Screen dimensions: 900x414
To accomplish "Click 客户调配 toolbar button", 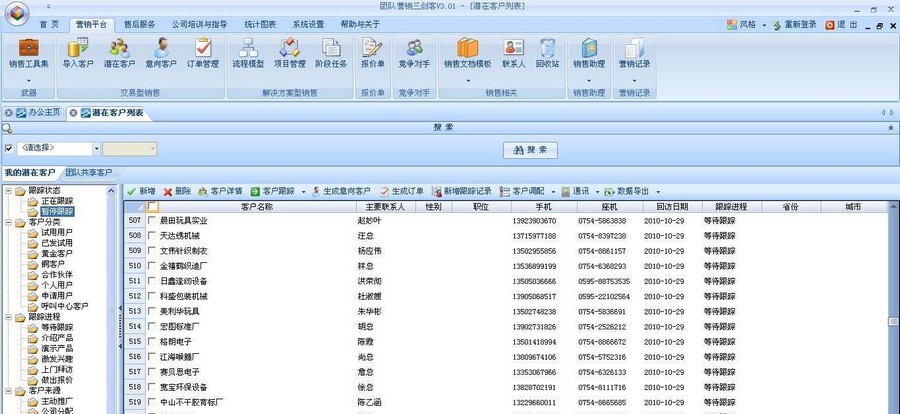I will coord(522,191).
